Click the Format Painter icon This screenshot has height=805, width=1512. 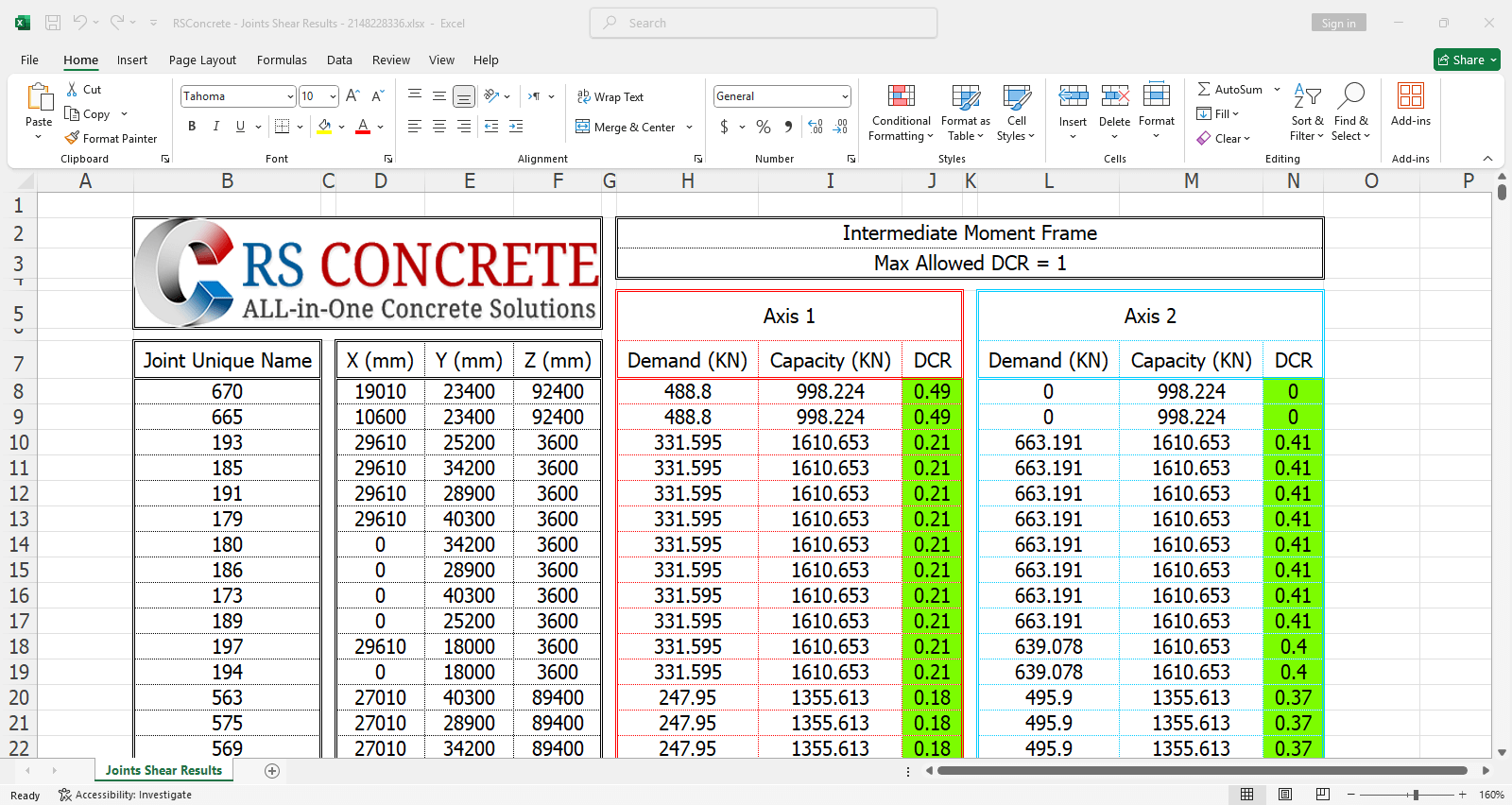72,138
